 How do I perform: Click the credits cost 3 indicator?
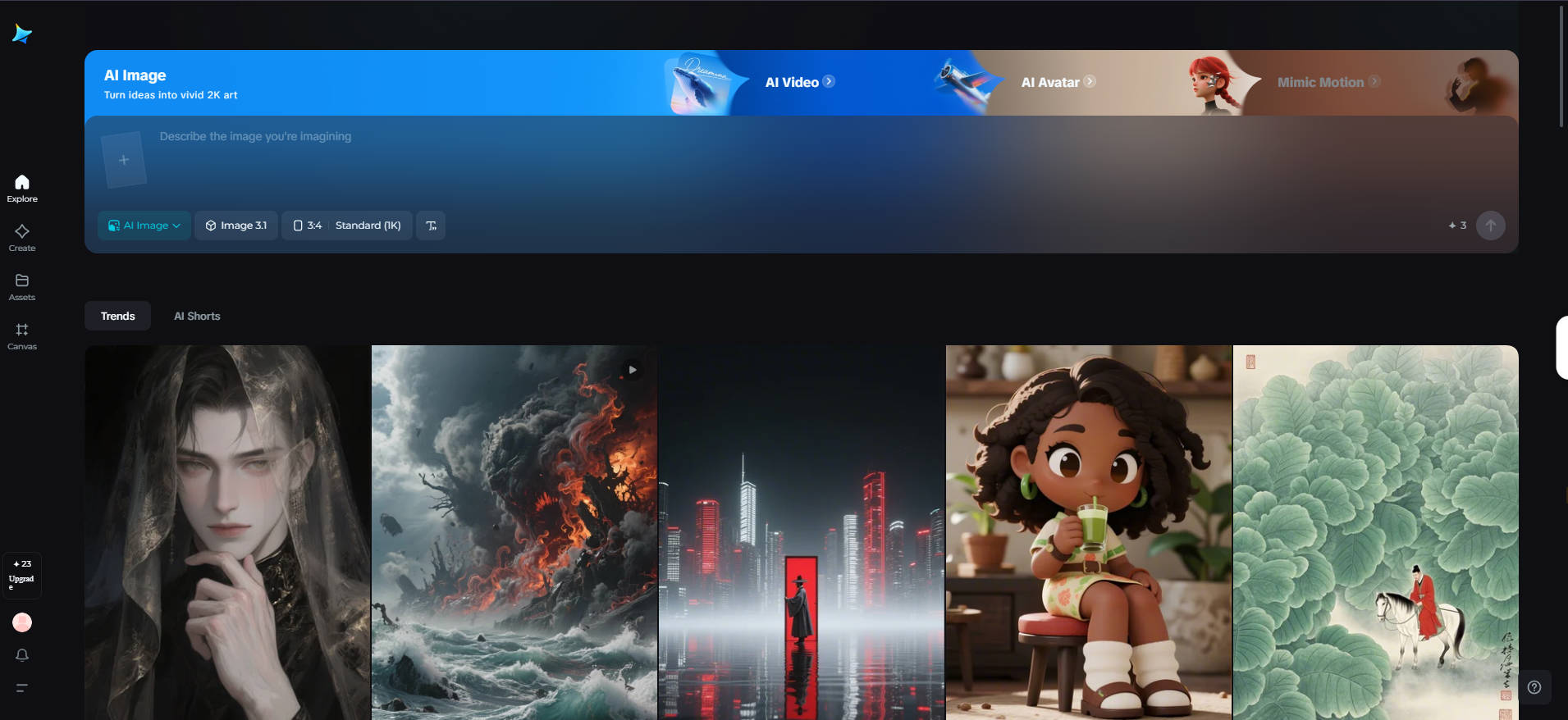click(1457, 226)
